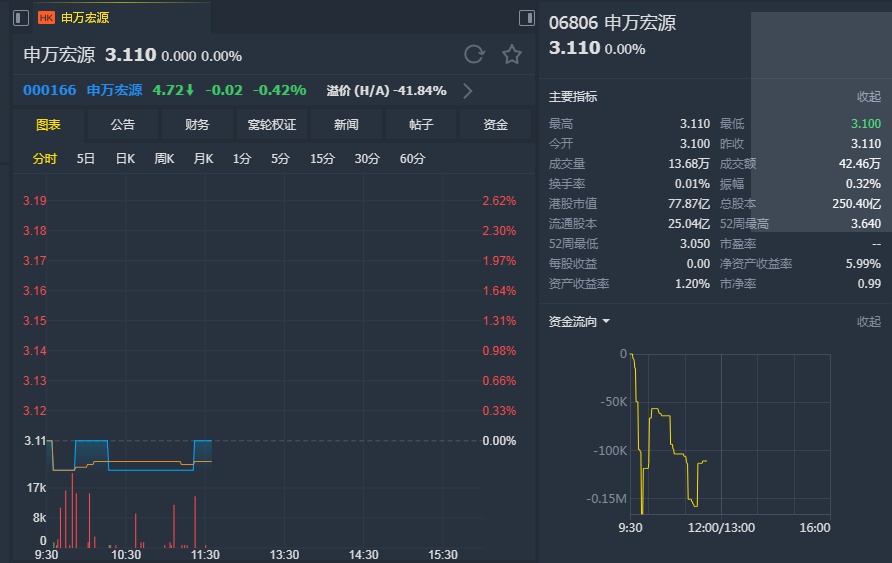Switch chart to 月K
Screen dimensions: 892x563
[203, 159]
